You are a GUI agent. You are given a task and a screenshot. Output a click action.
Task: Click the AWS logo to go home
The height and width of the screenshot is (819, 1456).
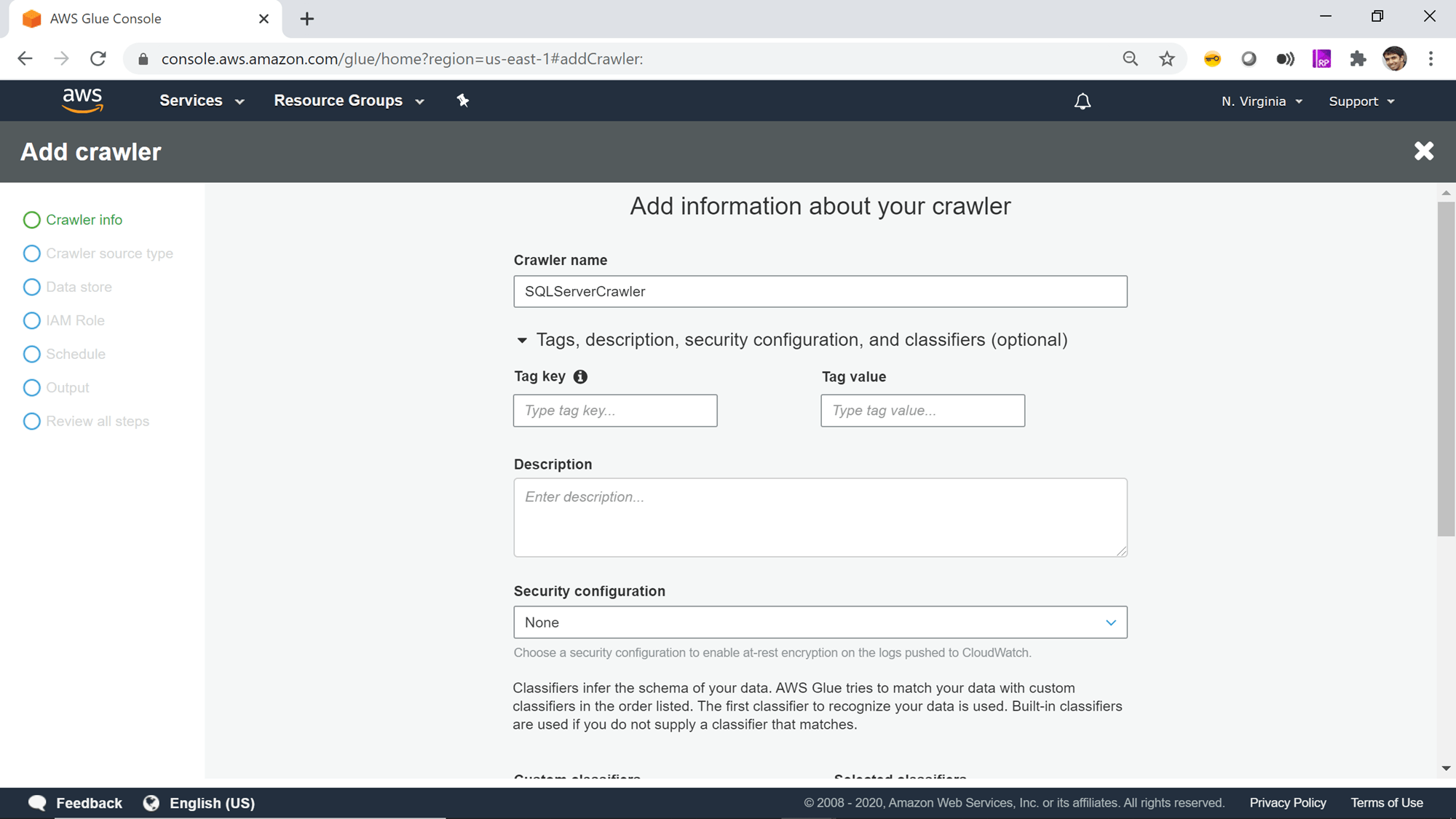pos(82,100)
